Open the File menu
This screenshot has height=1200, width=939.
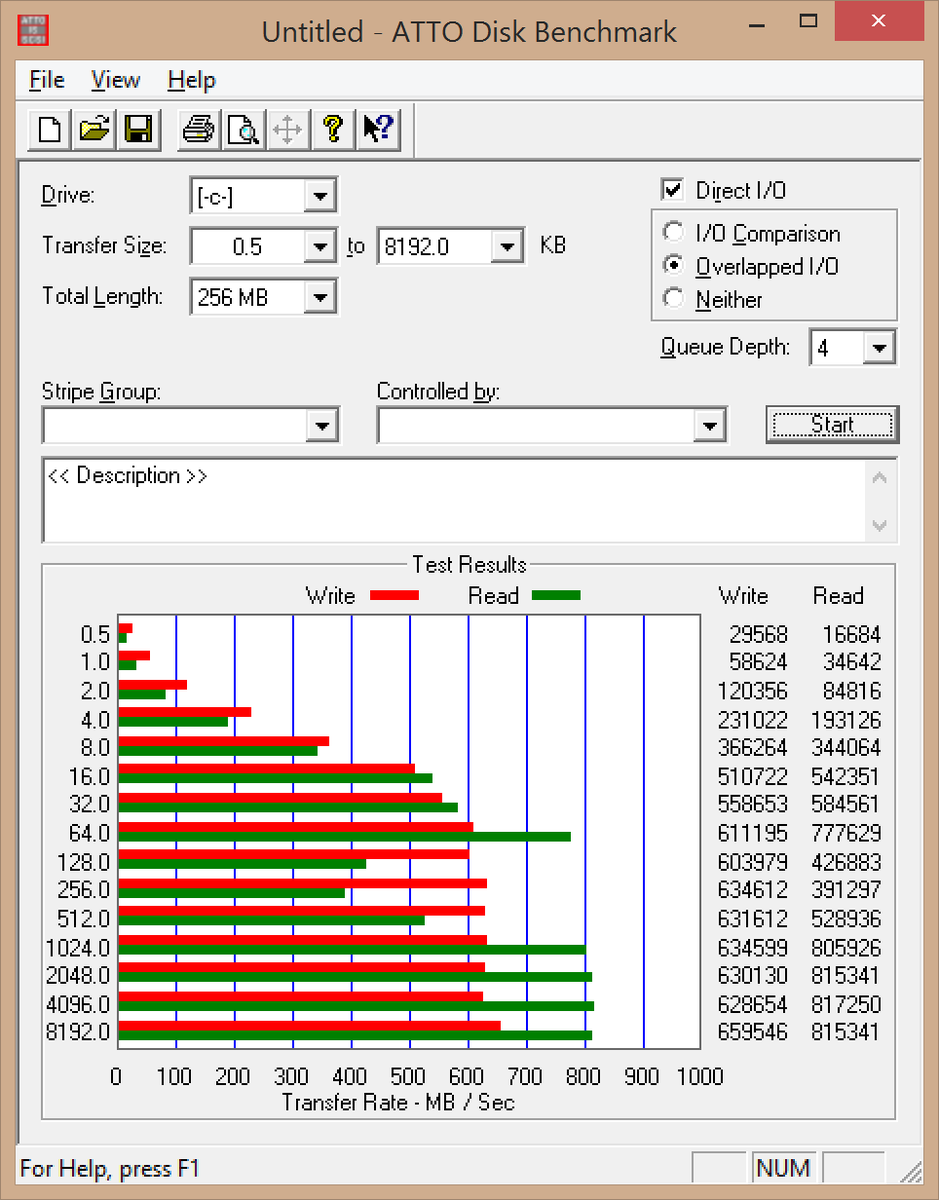(x=47, y=80)
